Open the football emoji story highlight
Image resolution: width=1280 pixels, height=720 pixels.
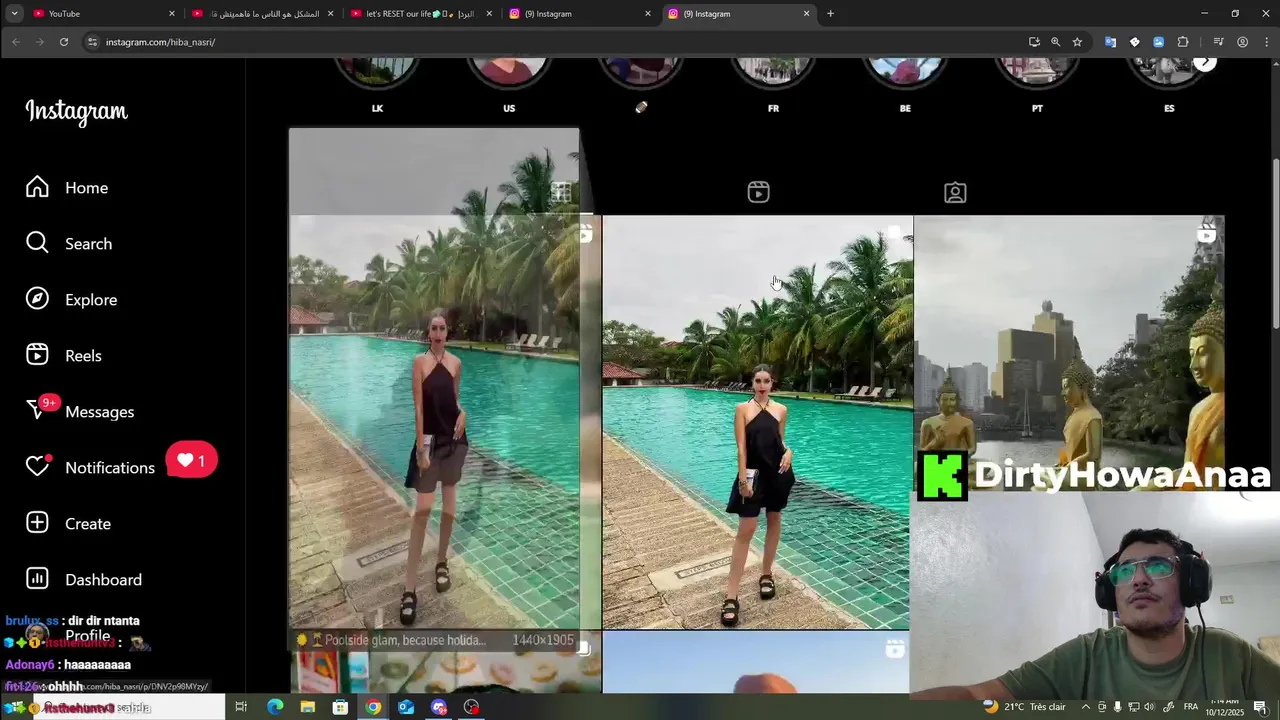coord(641,84)
